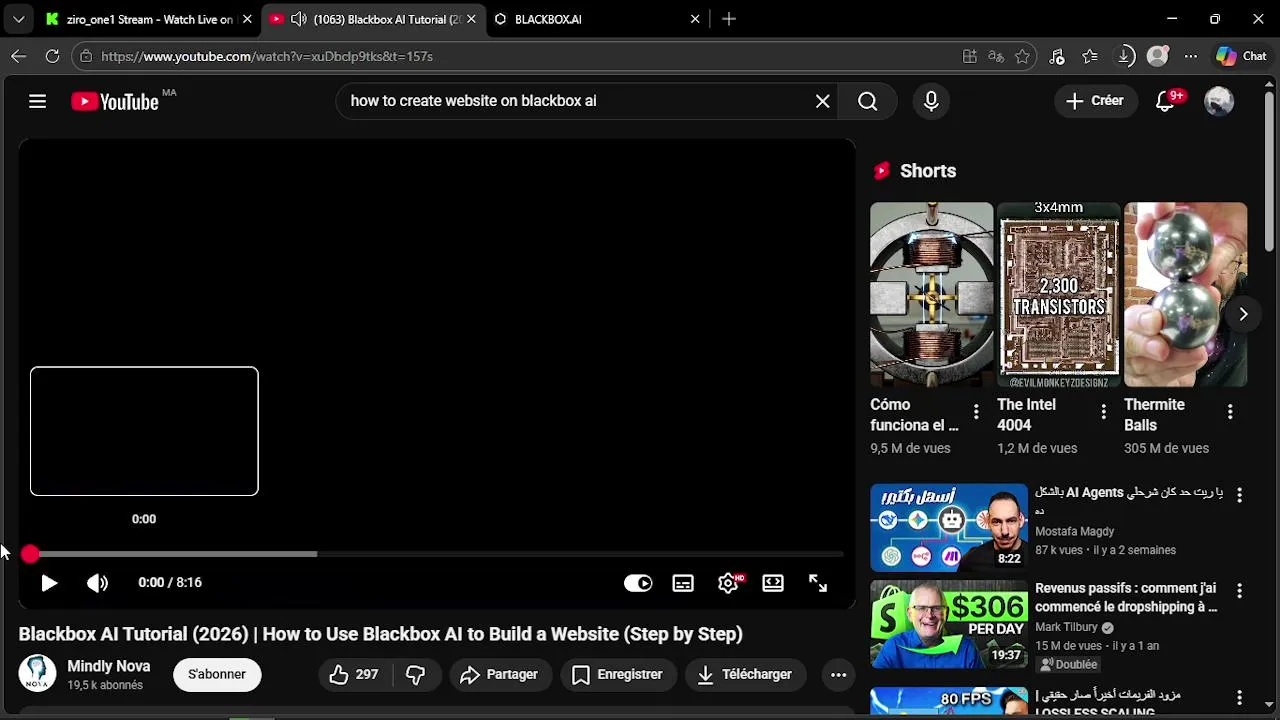Screen dimensions: 1280x720
Task: Seek on the video progress bar
Action: click(436, 554)
